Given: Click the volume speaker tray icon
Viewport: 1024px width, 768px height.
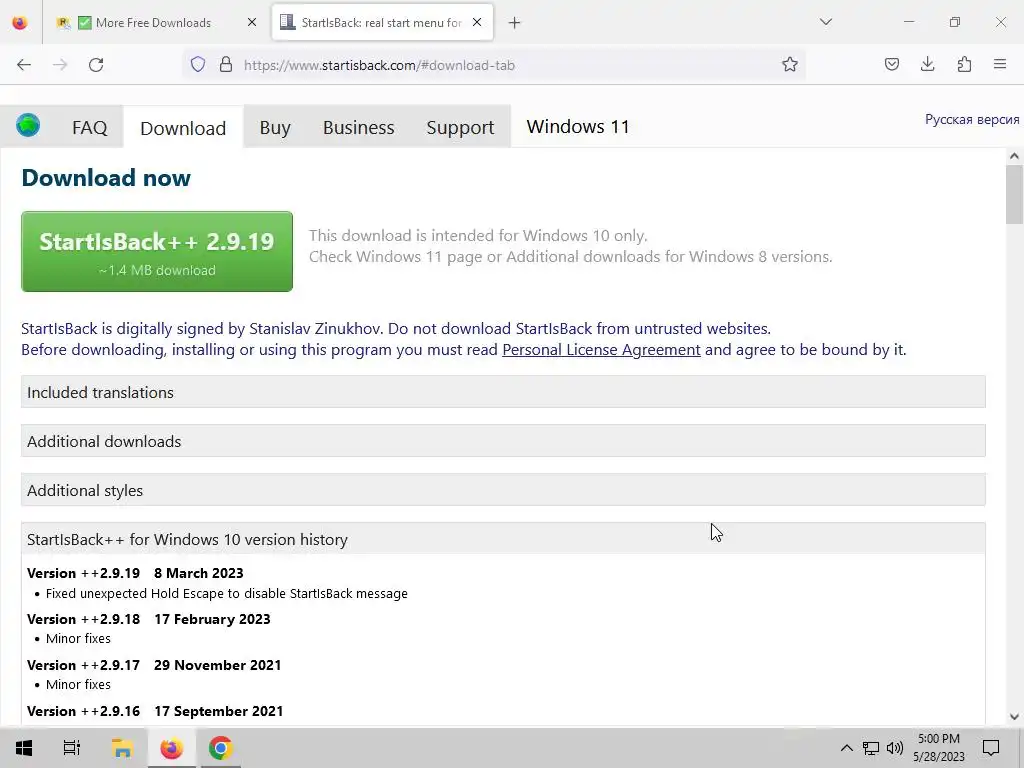Looking at the screenshot, I should click(x=895, y=748).
